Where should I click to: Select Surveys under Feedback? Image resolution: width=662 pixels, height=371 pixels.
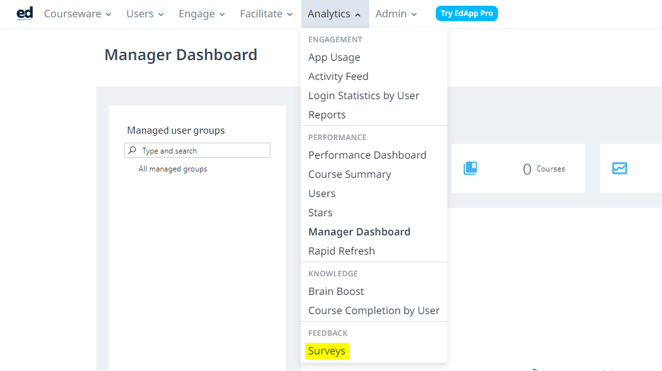coord(327,351)
